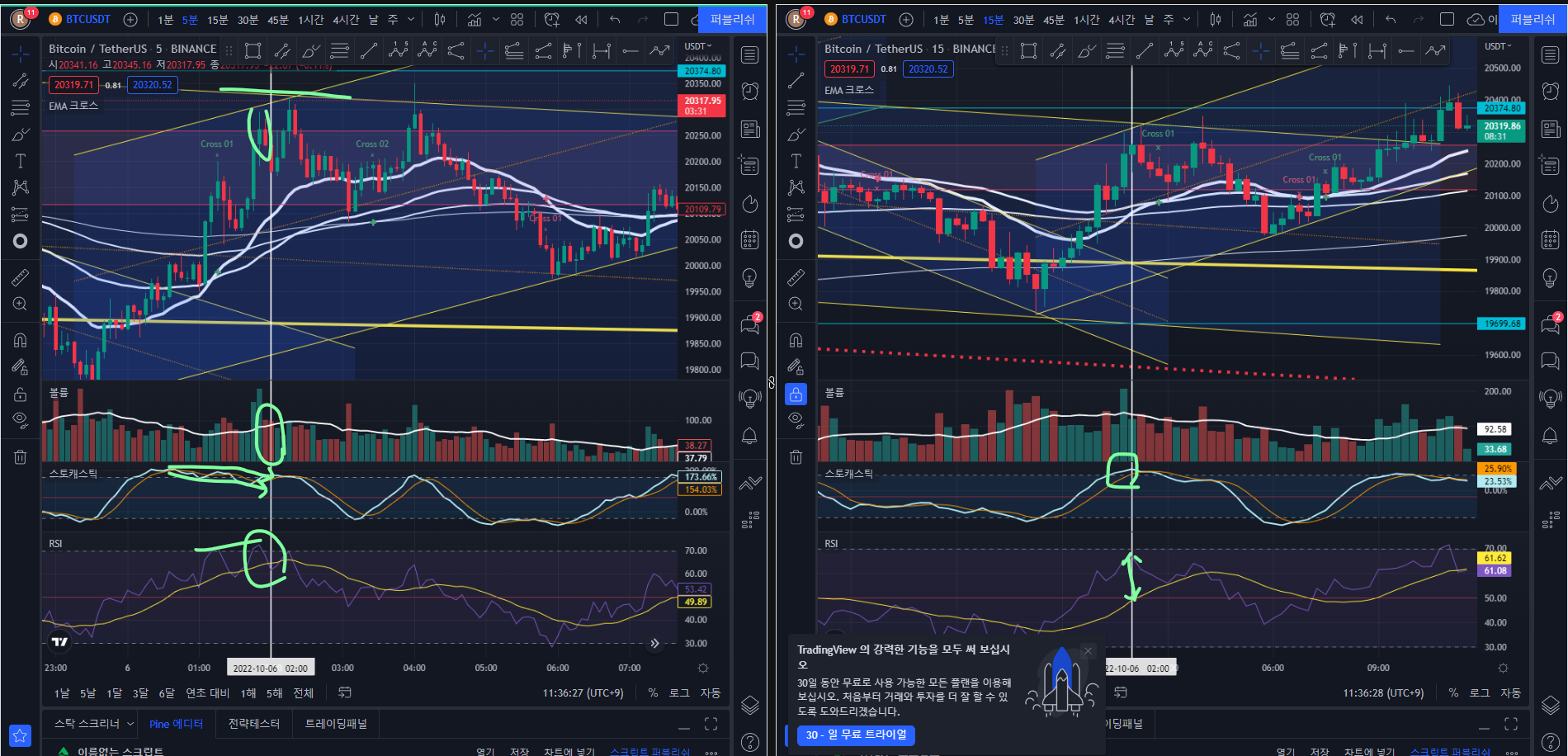
Task: Open alerts clock panel in left window
Action: coord(749,91)
